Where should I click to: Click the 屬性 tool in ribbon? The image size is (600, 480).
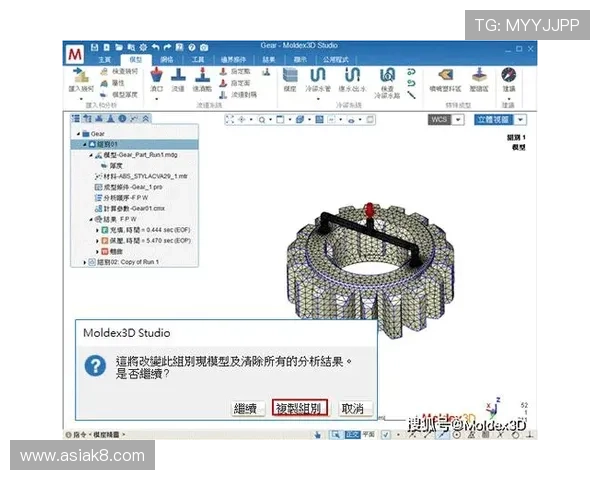113,83
